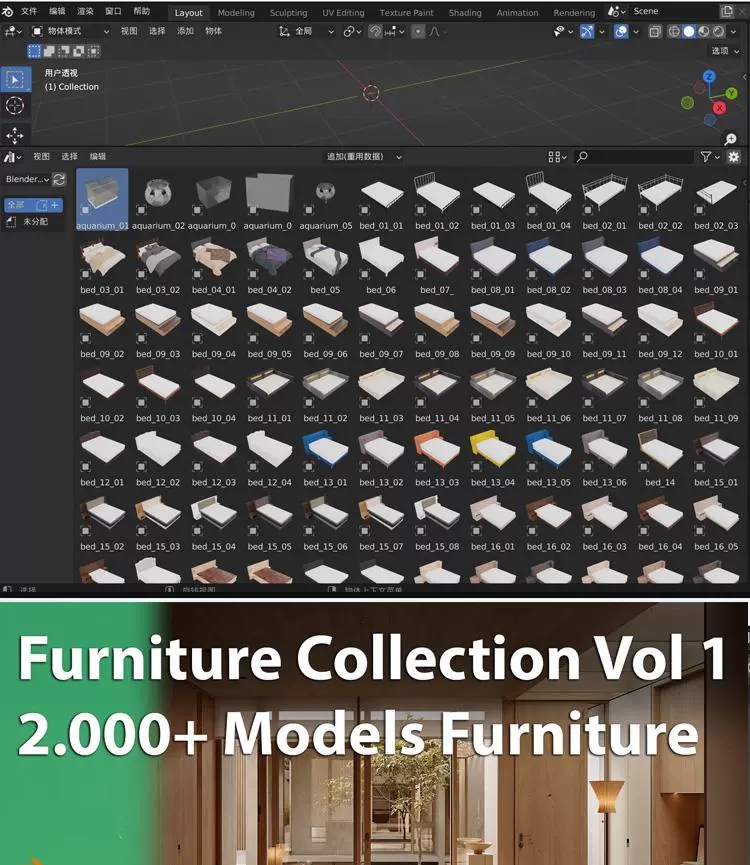
Task: Click the viewport zoom magnifier icon
Action: coord(731,138)
